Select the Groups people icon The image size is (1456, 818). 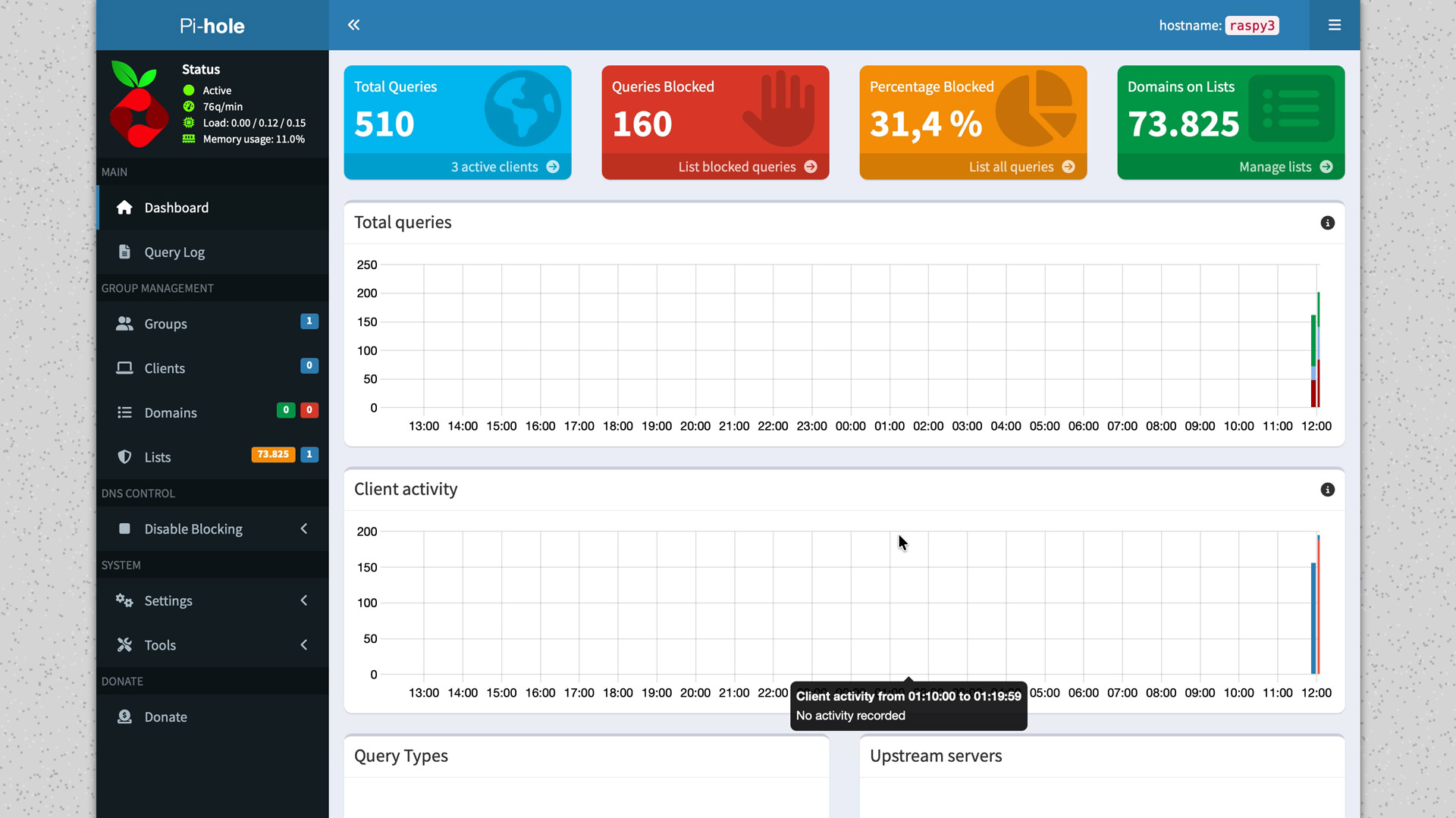coord(124,324)
